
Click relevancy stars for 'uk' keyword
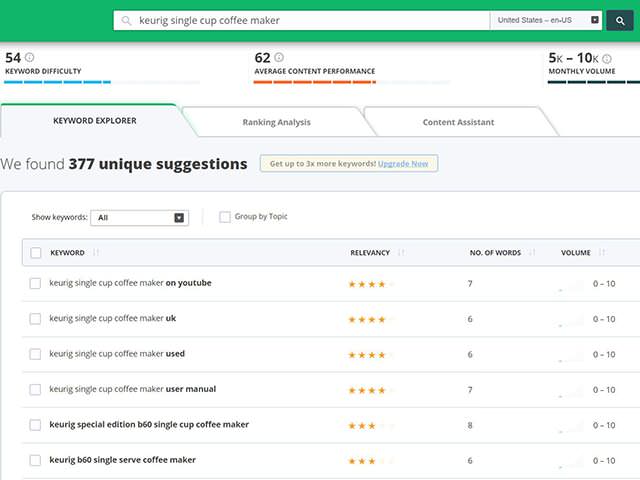click(371, 320)
